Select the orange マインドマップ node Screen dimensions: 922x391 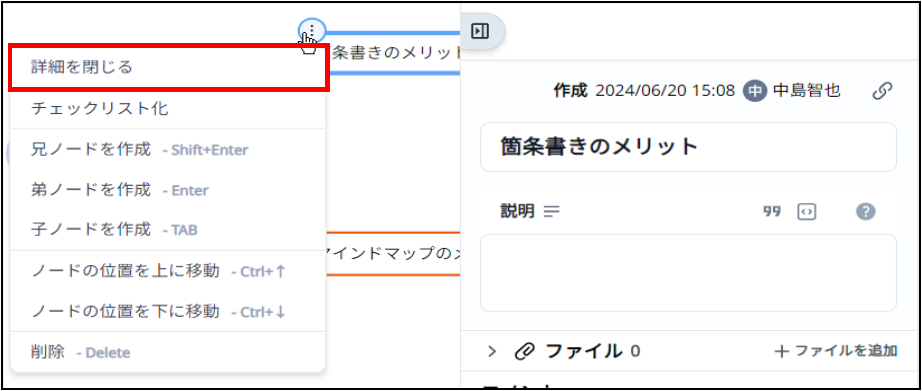coord(393,253)
